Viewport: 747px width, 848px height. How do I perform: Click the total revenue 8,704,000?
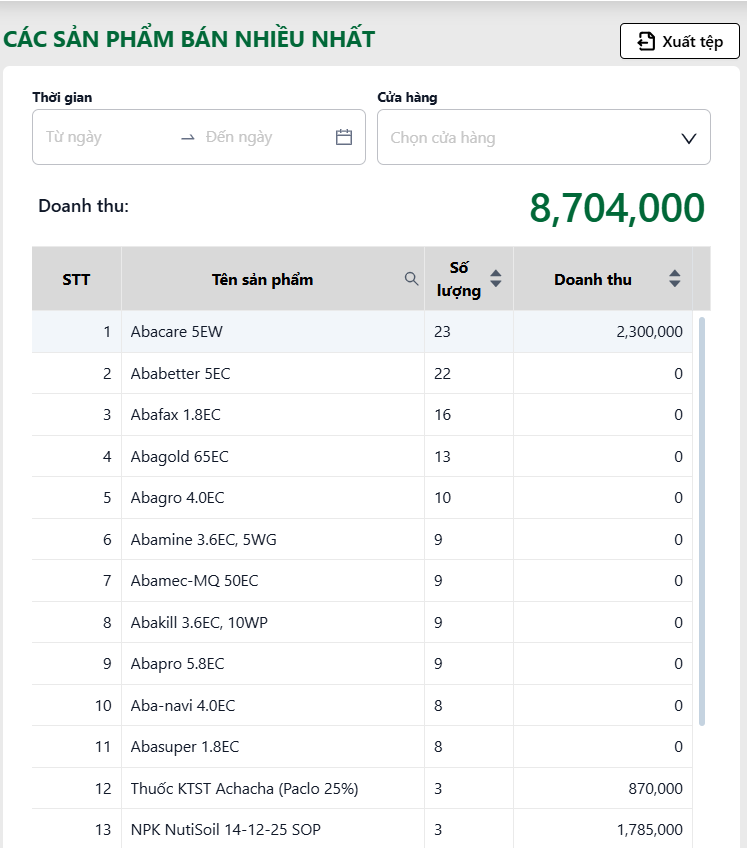pos(617,208)
